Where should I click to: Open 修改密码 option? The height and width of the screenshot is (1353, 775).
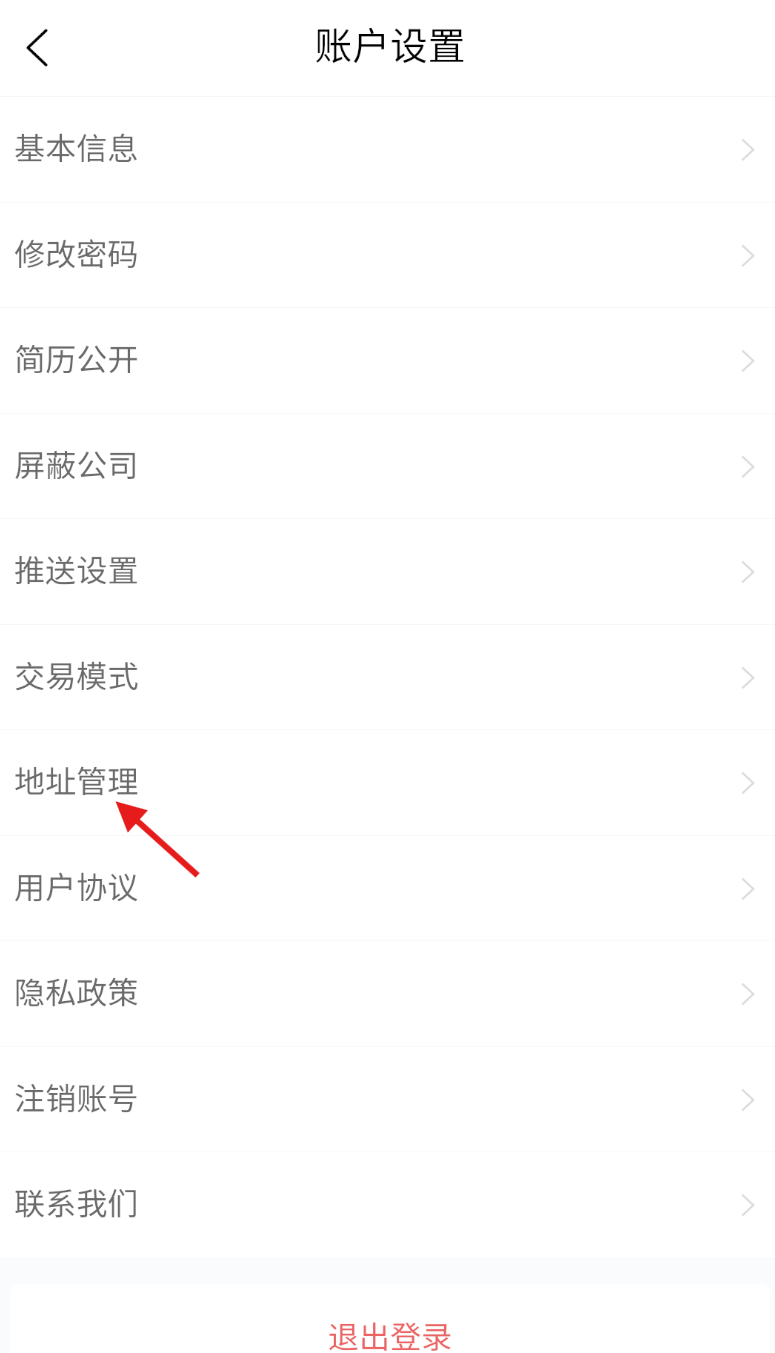point(387,255)
